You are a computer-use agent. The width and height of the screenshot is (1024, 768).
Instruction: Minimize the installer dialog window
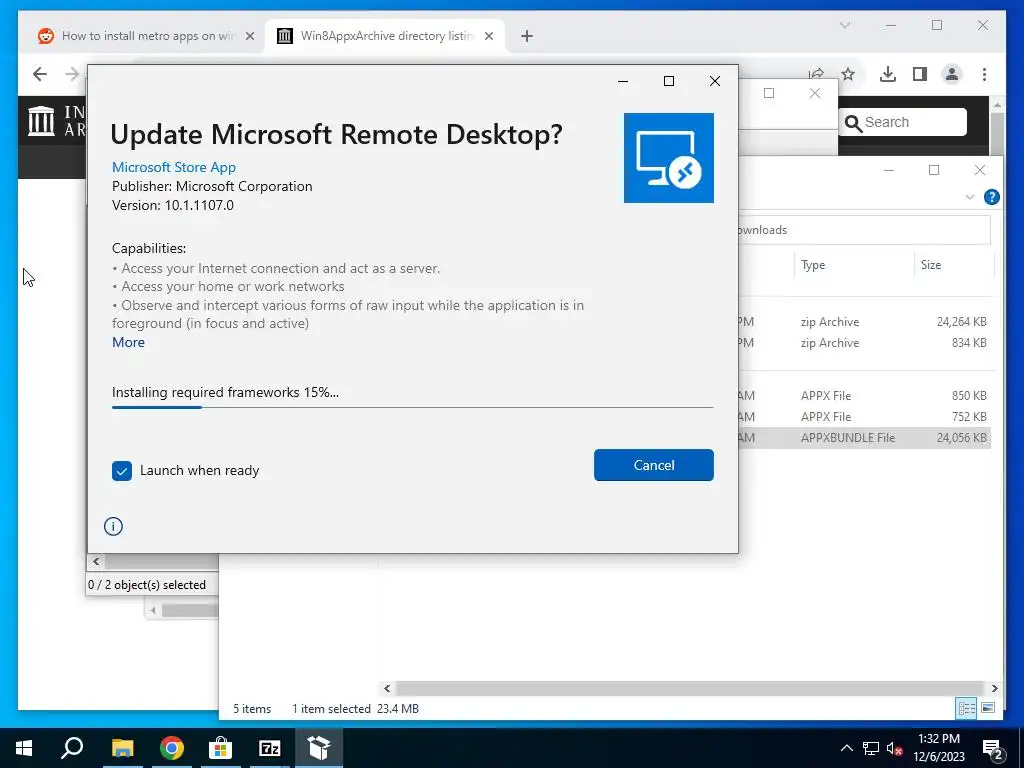tap(623, 81)
